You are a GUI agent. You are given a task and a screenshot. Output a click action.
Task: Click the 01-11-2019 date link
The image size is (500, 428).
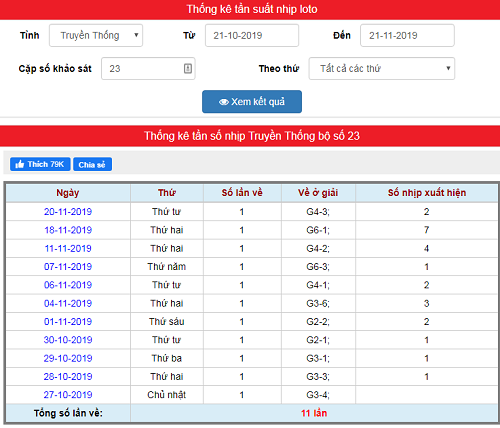(68, 322)
